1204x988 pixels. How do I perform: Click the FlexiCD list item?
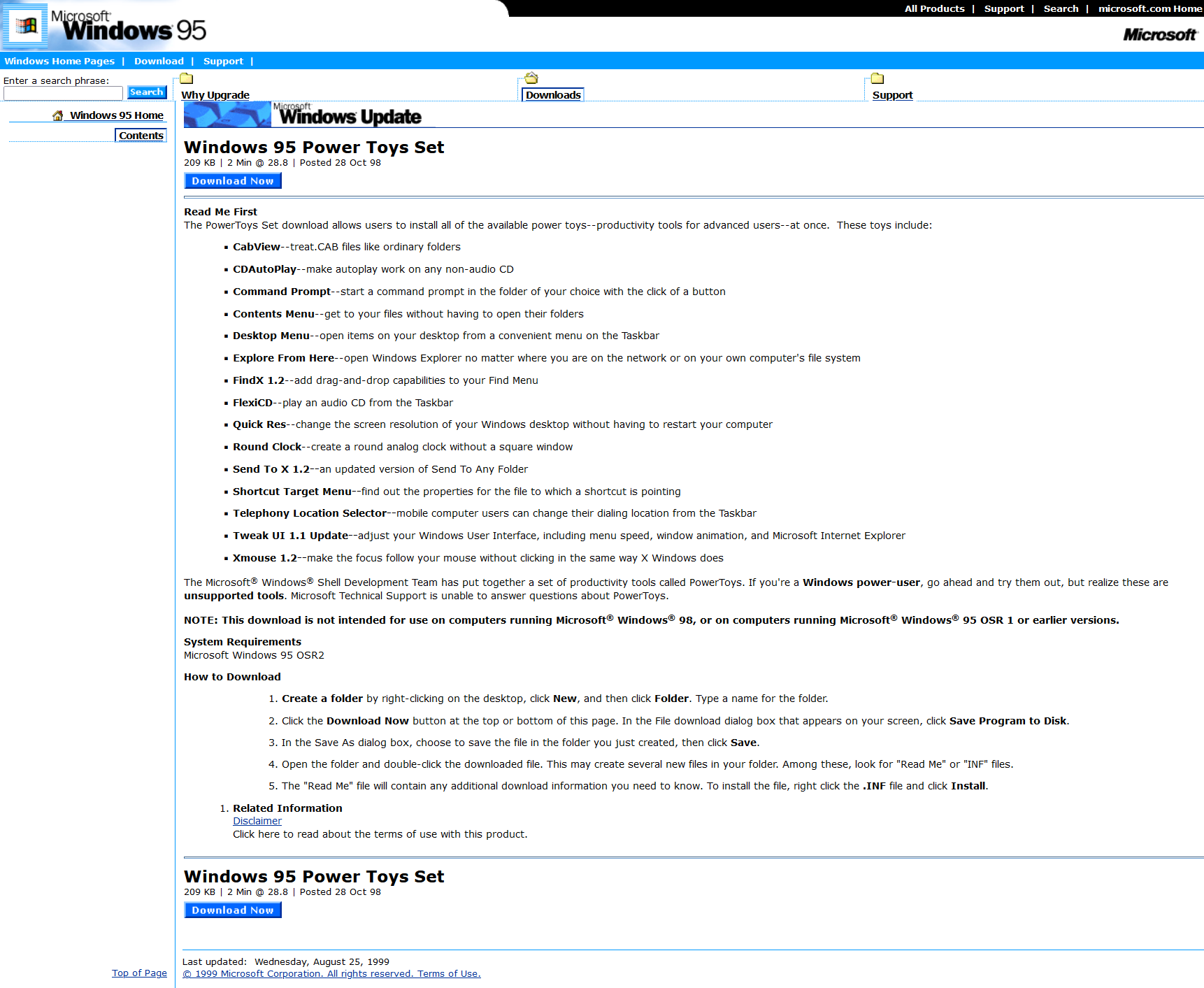[343, 403]
